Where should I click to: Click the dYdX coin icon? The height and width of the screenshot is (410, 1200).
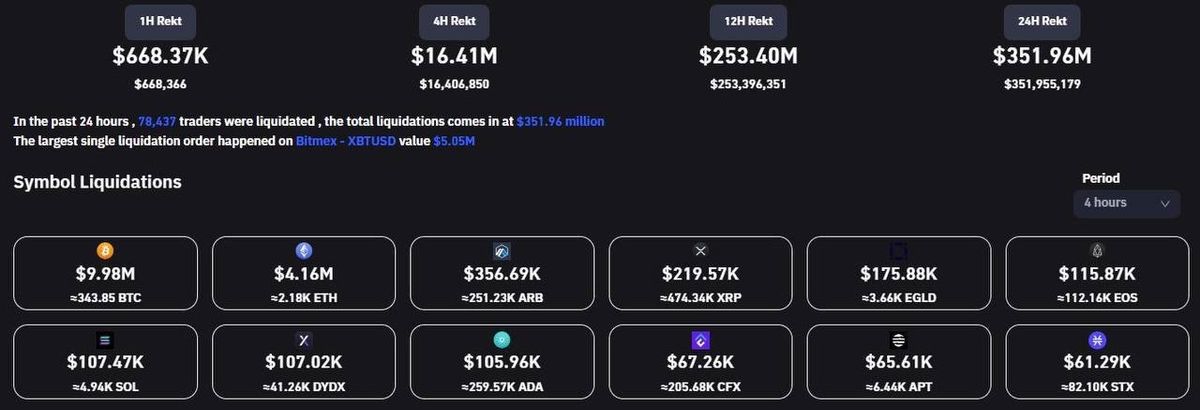(x=303, y=340)
